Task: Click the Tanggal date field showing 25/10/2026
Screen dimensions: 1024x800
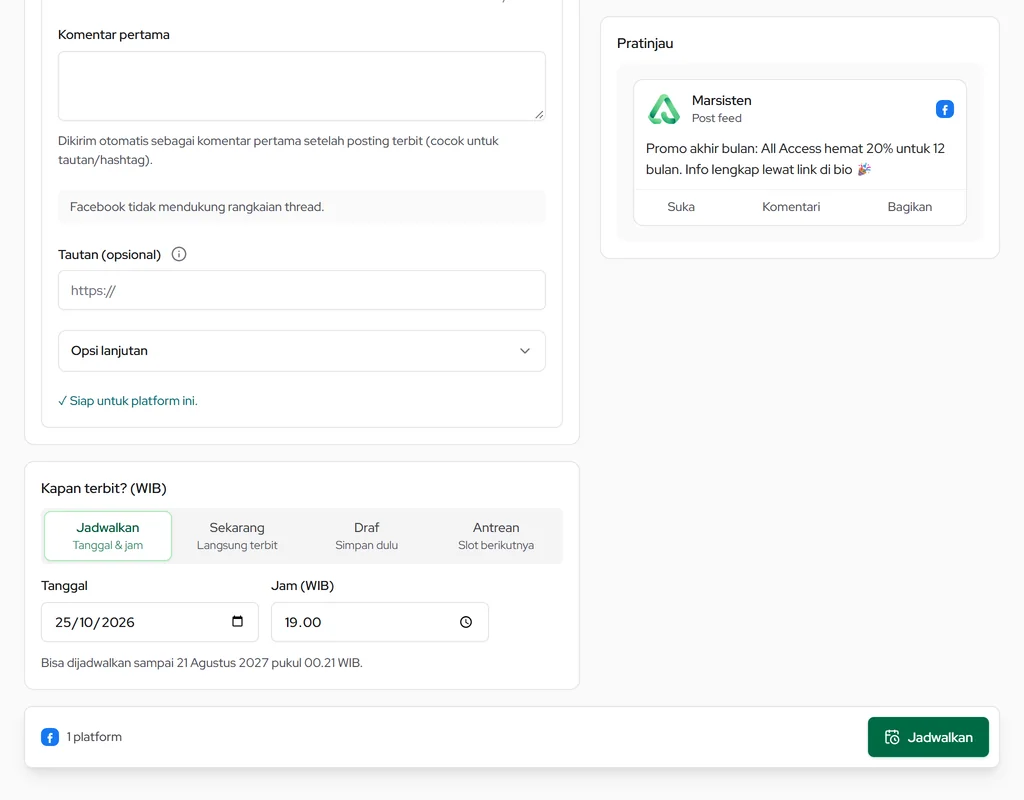Action: [x=150, y=622]
